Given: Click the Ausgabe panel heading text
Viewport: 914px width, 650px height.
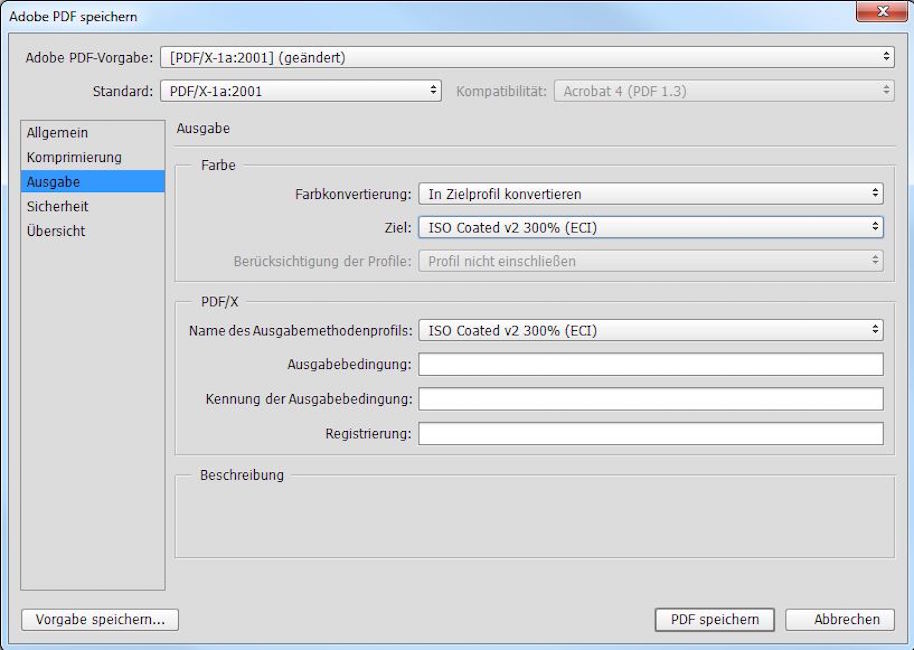Looking at the screenshot, I should pos(203,128).
